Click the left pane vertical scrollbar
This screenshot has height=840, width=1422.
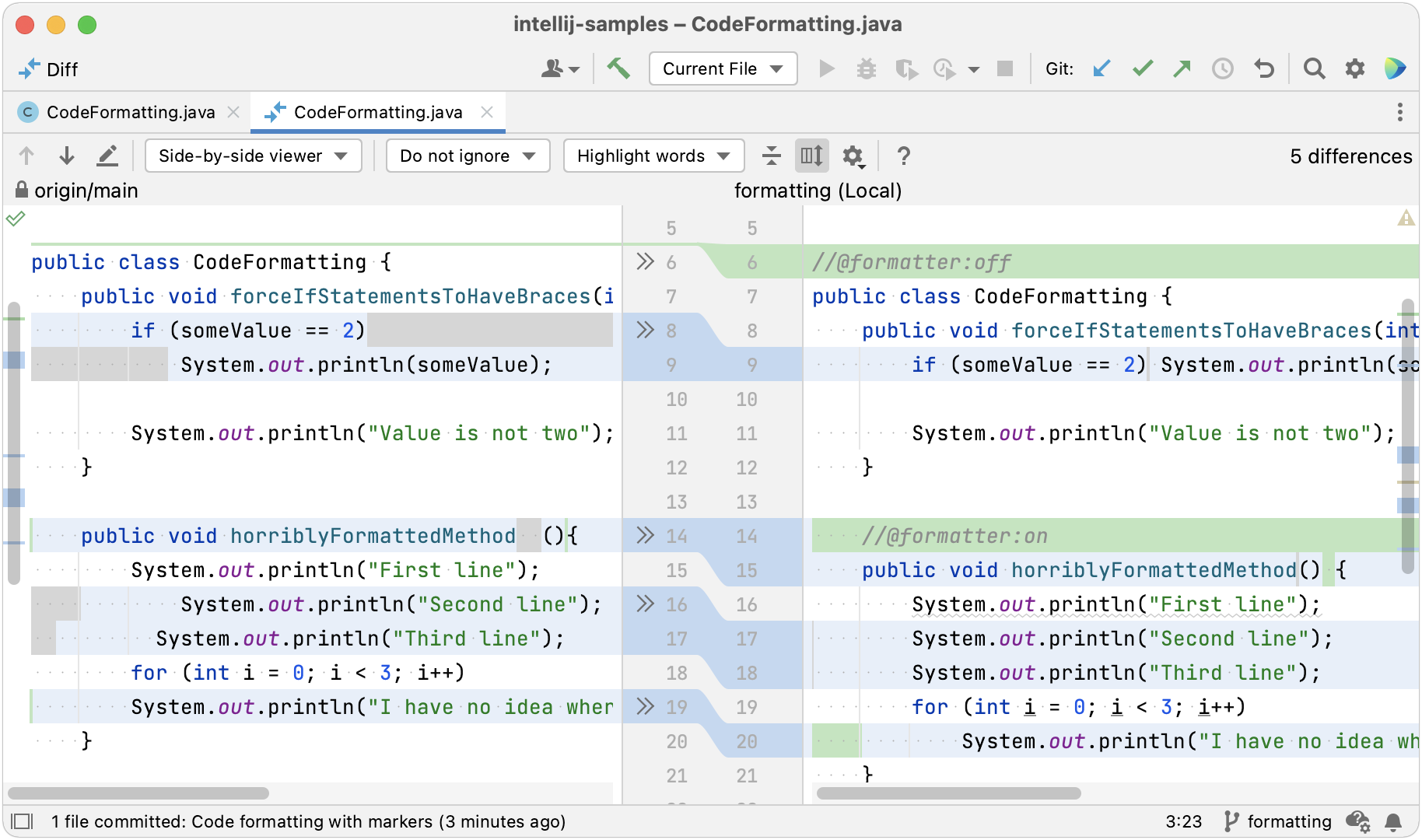click(x=13, y=443)
